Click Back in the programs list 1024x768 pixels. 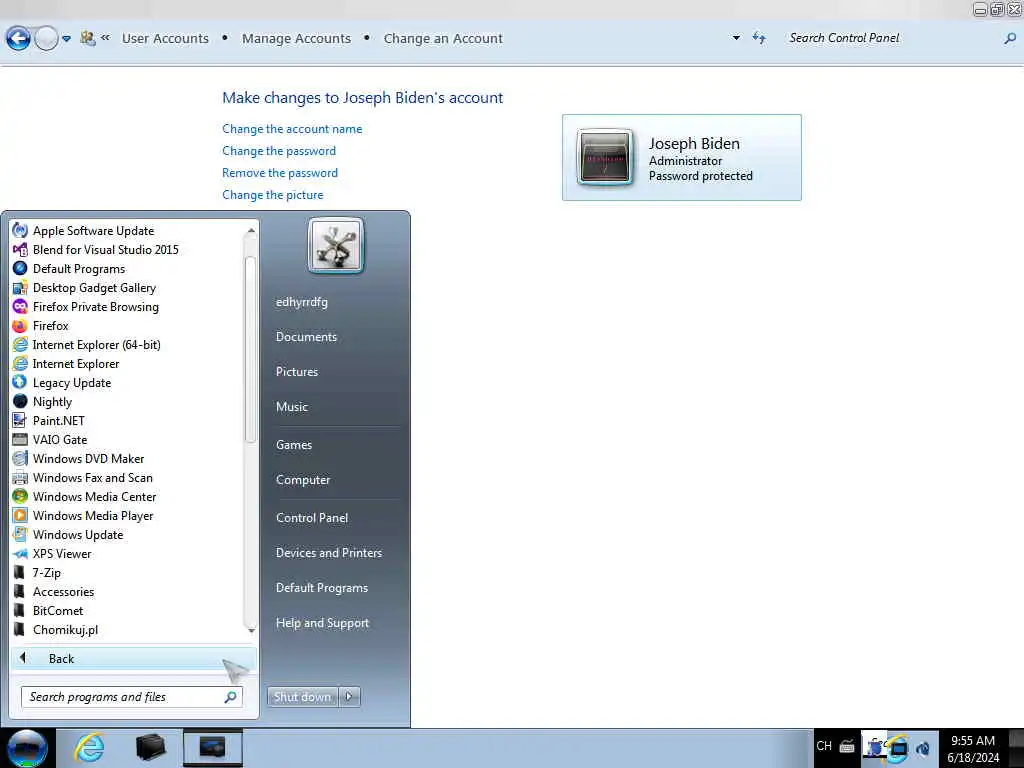click(x=133, y=659)
